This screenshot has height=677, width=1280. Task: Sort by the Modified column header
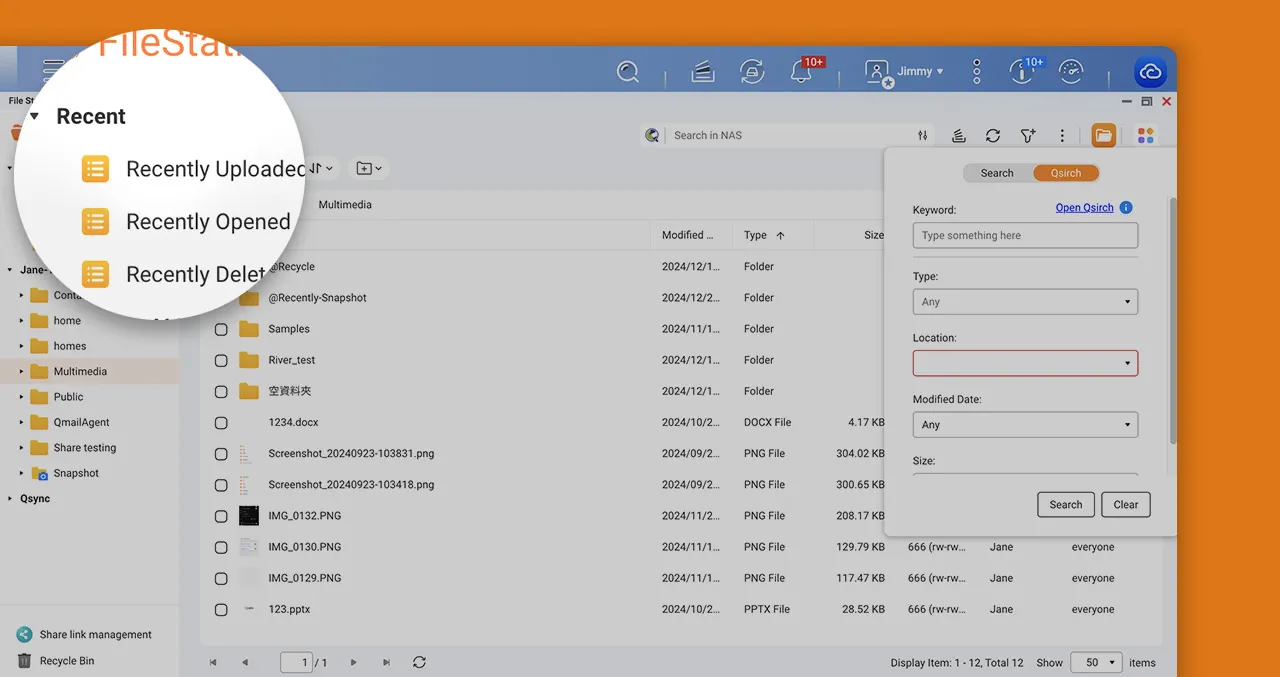[688, 235]
